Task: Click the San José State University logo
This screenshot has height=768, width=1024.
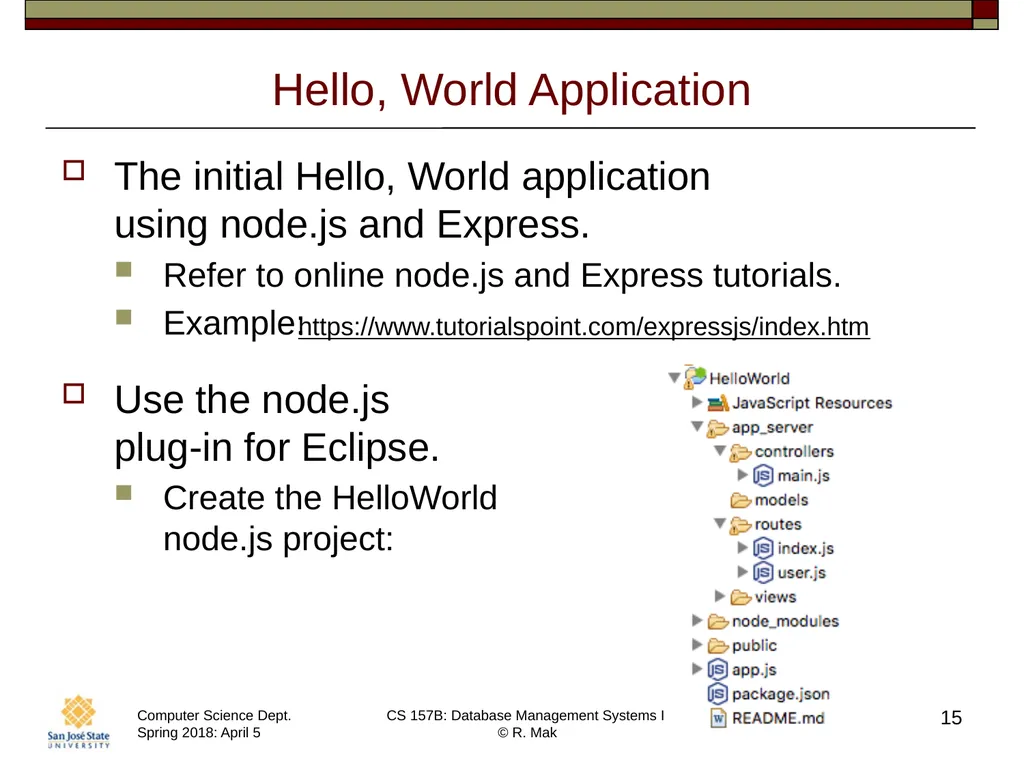Action: pyautogui.click(x=78, y=722)
